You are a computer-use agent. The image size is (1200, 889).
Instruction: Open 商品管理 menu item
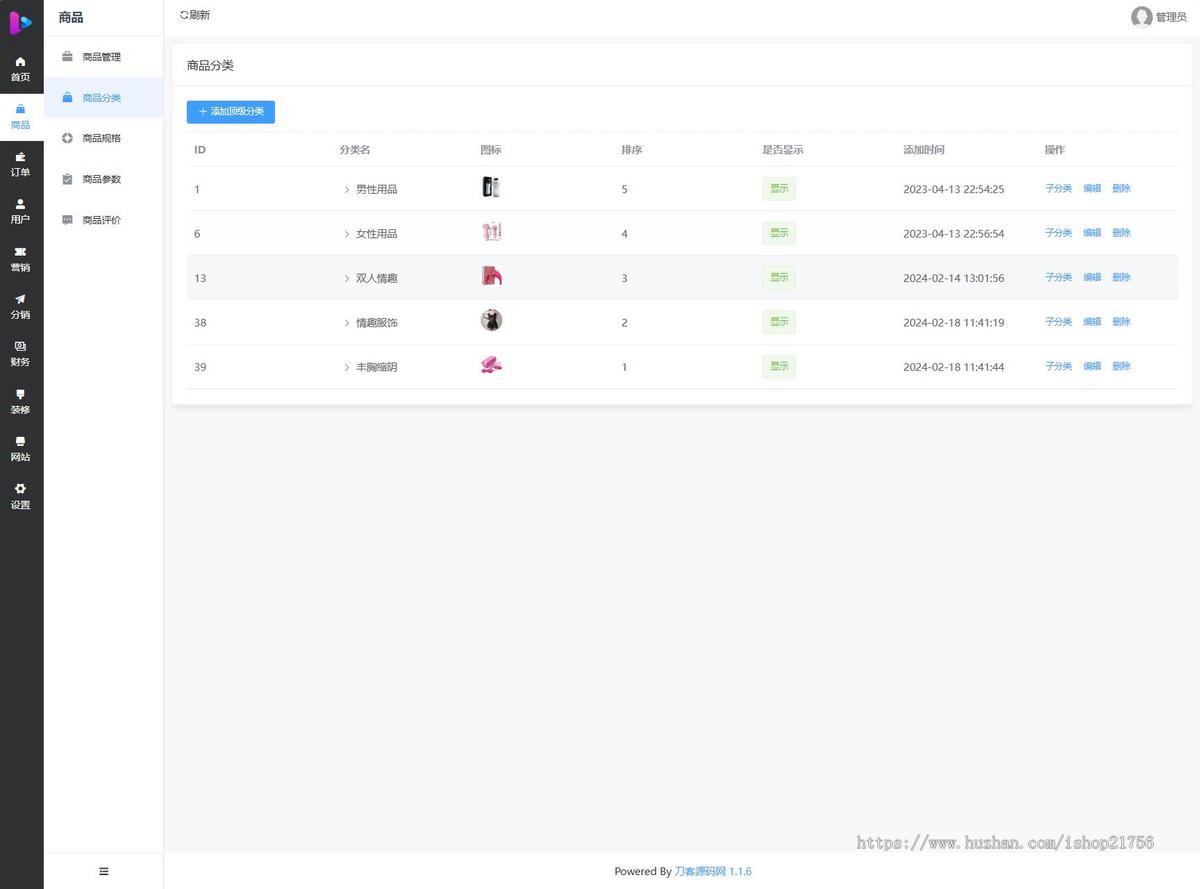104,57
